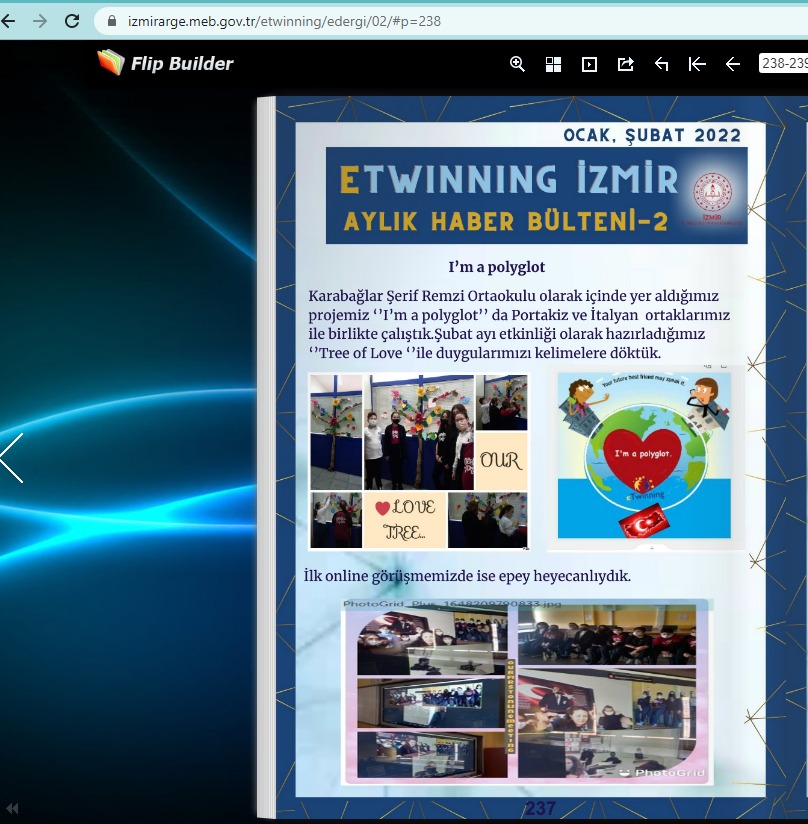Edit the page number field 238-239

pos(783,64)
